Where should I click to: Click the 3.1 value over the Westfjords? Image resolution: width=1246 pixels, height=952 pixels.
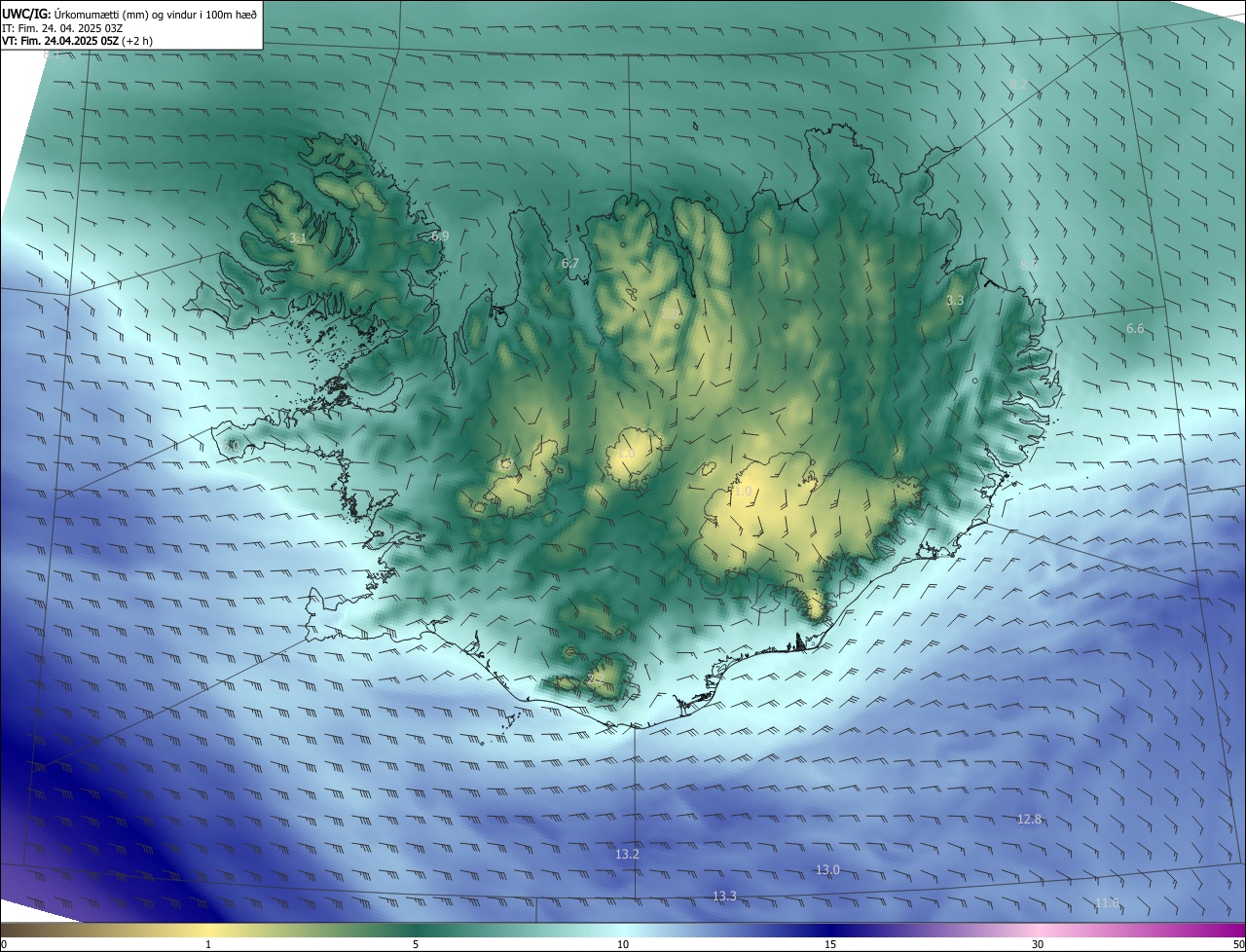pos(298,238)
